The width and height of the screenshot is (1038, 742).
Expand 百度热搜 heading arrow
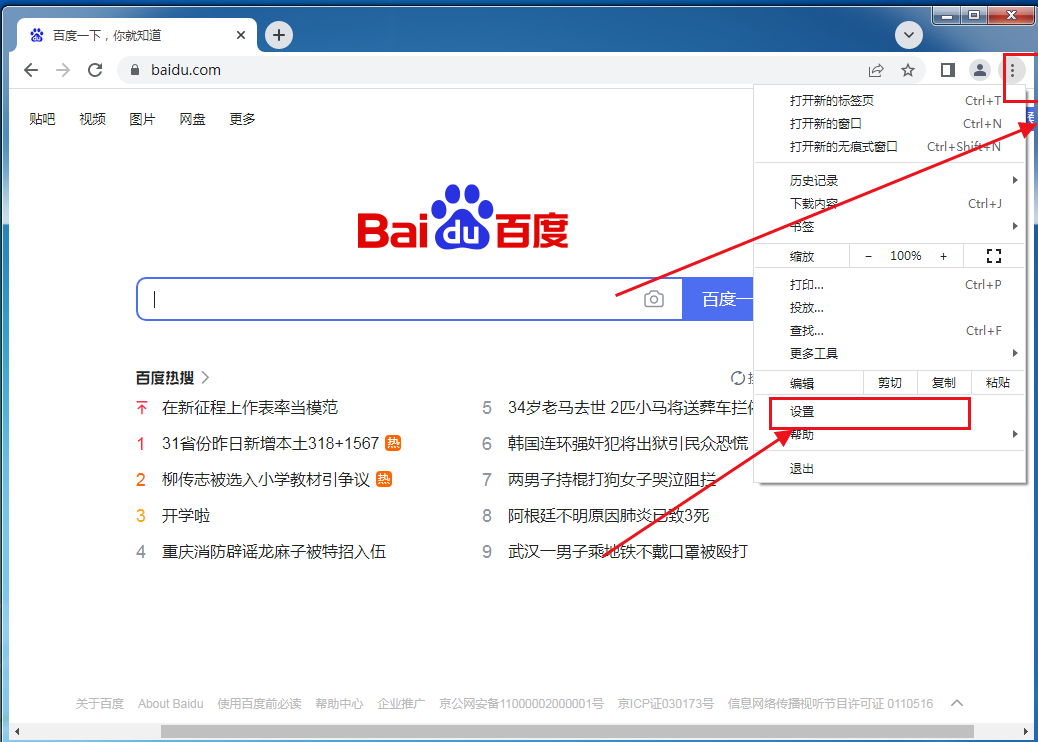coord(205,378)
